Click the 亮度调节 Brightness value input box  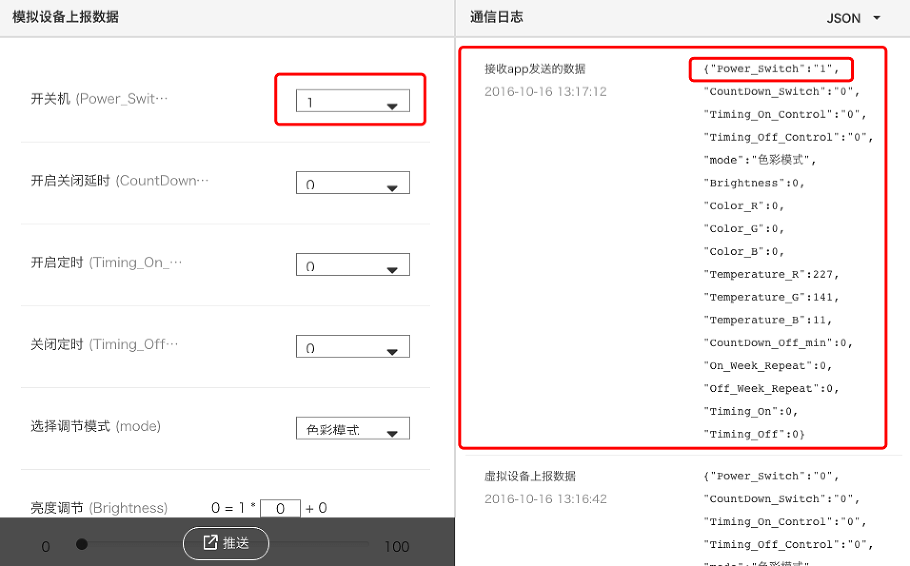[280, 508]
